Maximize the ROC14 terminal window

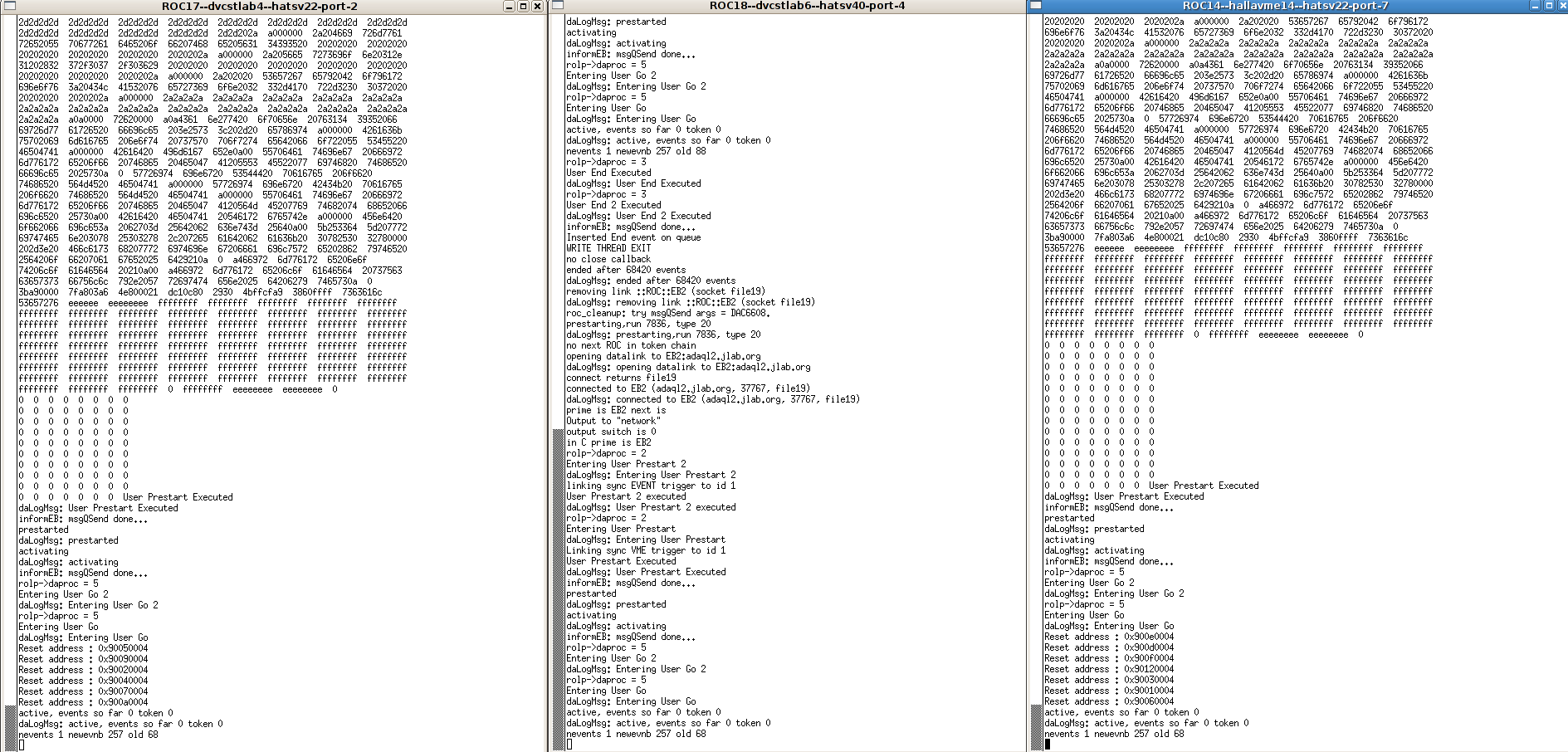1549,6
